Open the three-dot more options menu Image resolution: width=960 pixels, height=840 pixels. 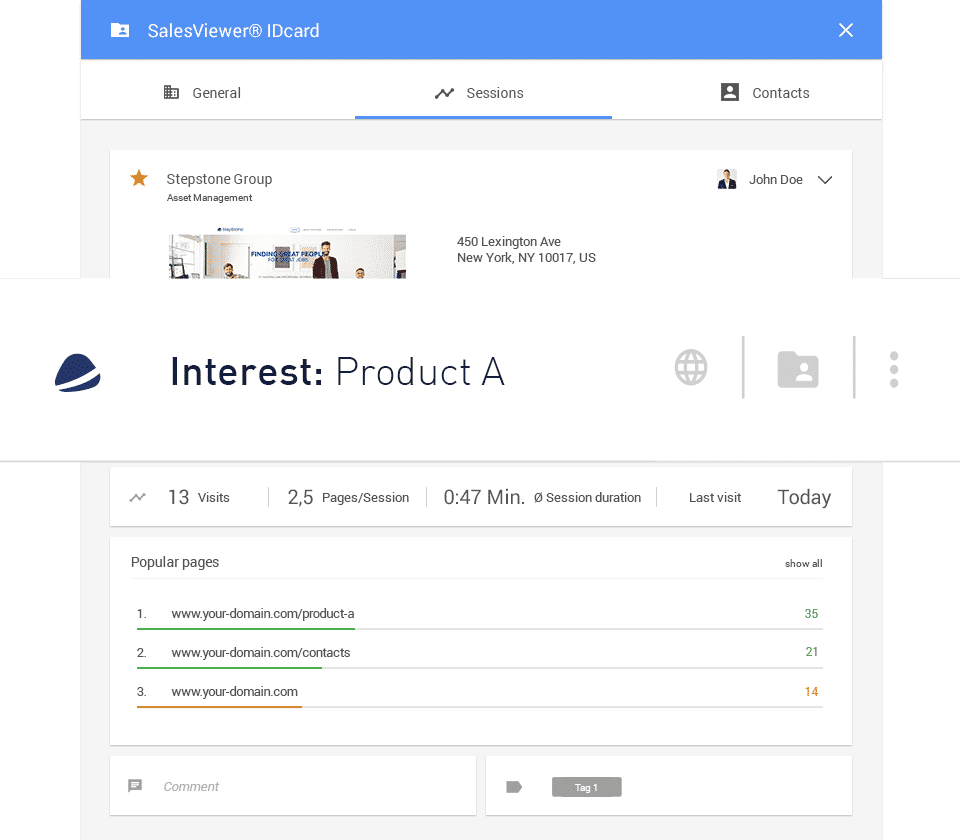point(893,369)
